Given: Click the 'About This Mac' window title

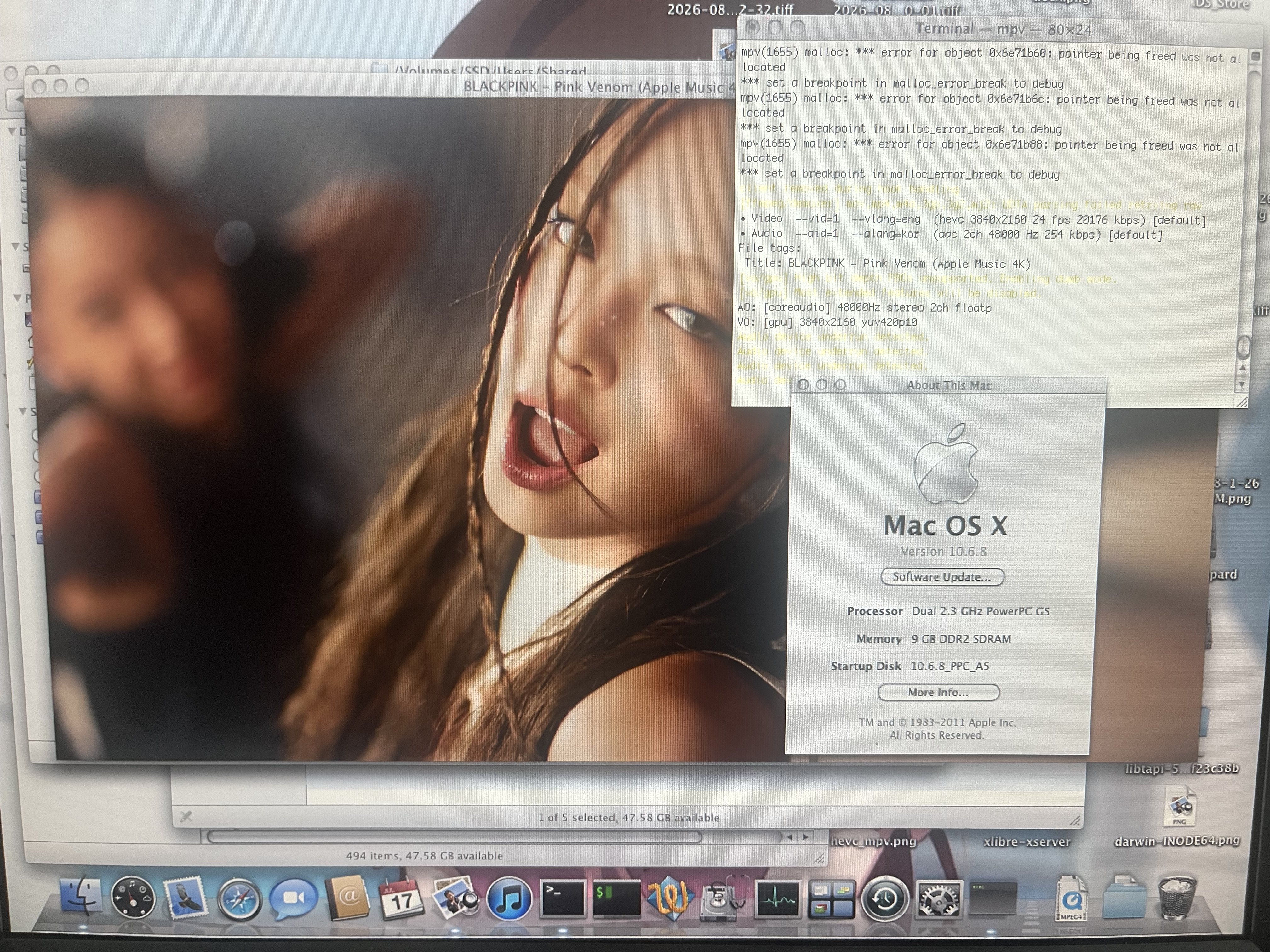Looking at the screenshot, I should [x=949, y=386].
